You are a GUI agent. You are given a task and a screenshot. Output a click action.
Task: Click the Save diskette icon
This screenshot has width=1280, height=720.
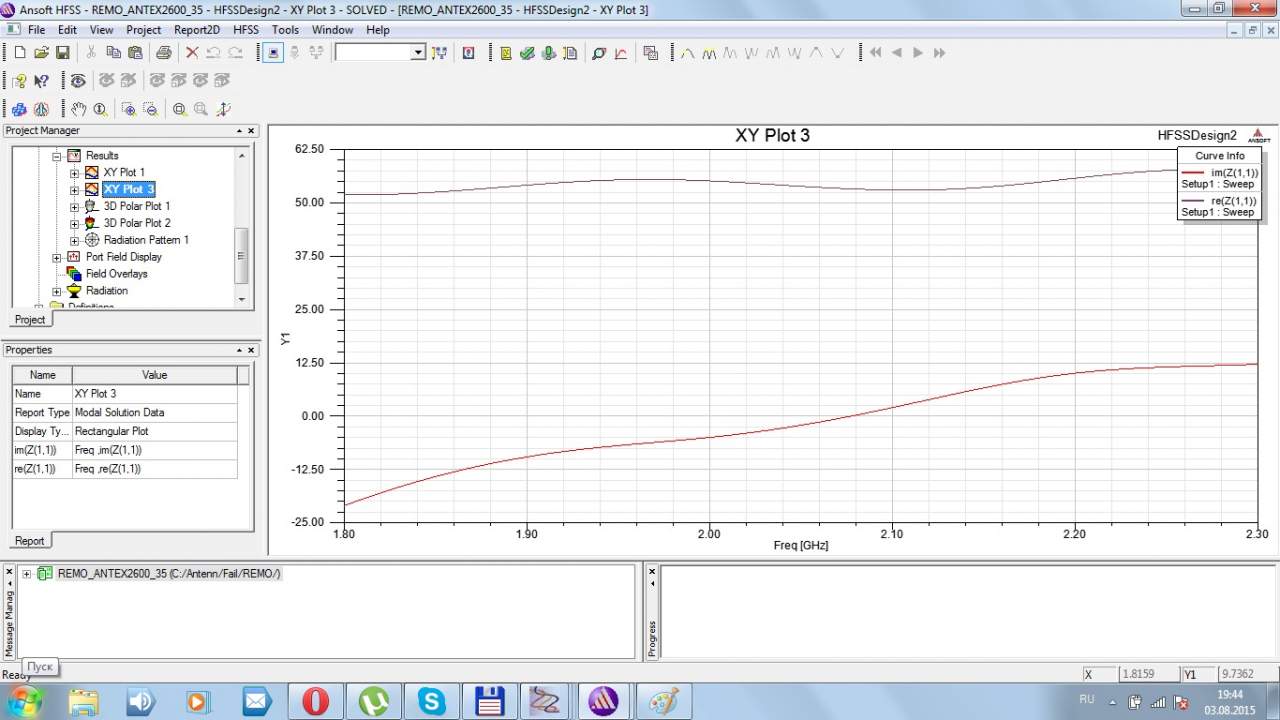click(62, 53)
